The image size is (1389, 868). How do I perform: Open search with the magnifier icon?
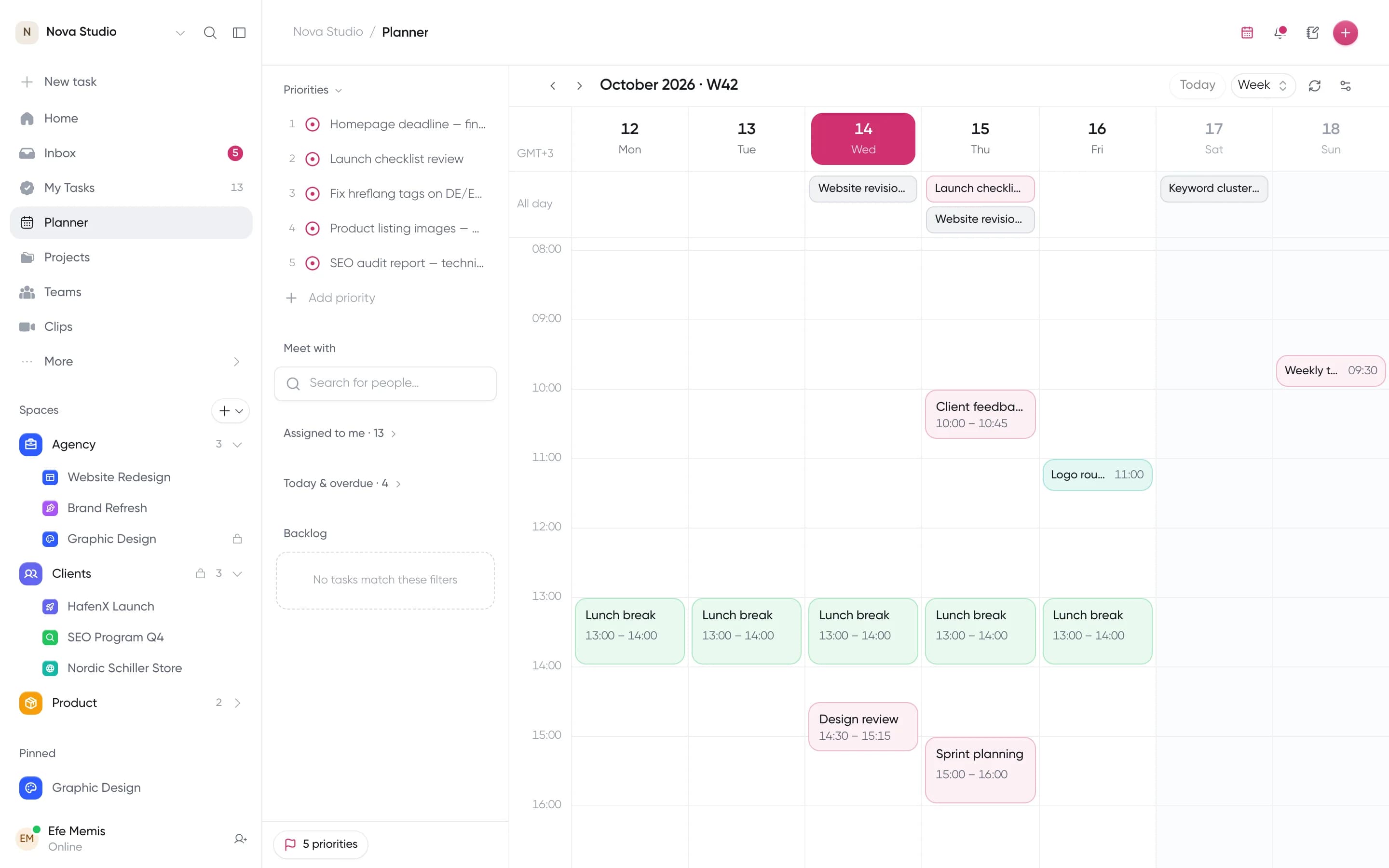pyautogui.click(x=210, y=33)
